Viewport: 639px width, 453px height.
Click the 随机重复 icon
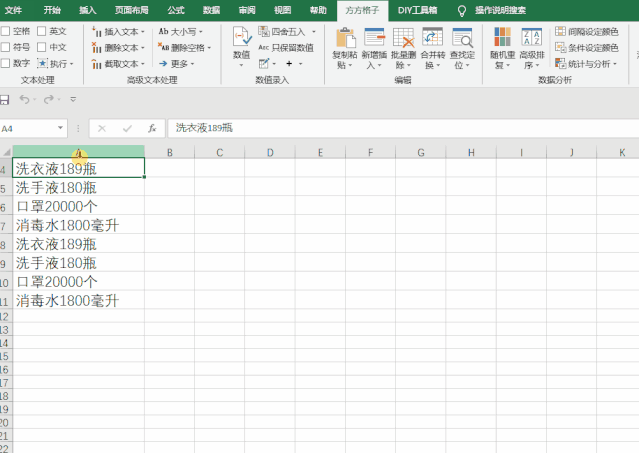502,37
